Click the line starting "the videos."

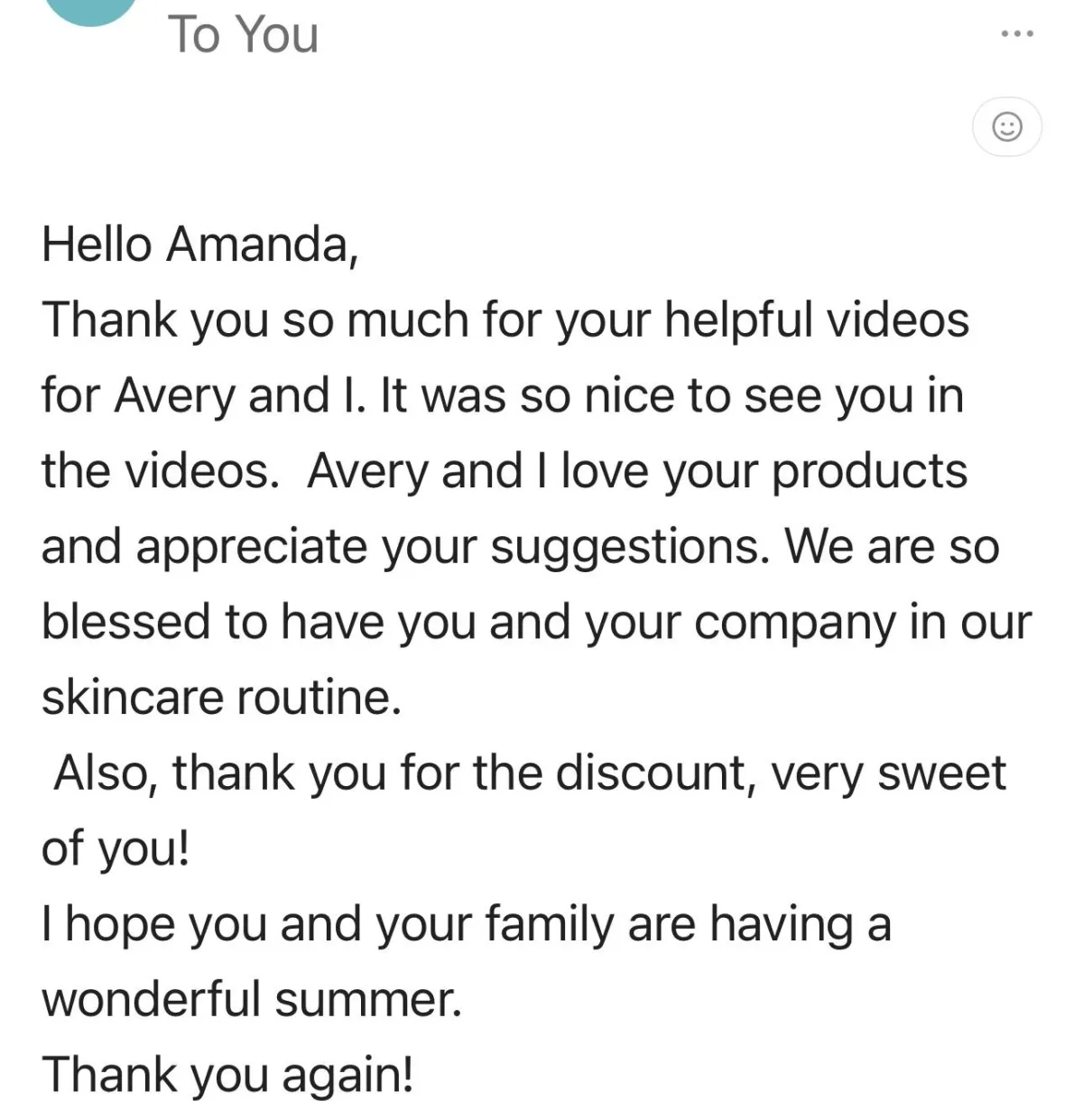(504, 471)
